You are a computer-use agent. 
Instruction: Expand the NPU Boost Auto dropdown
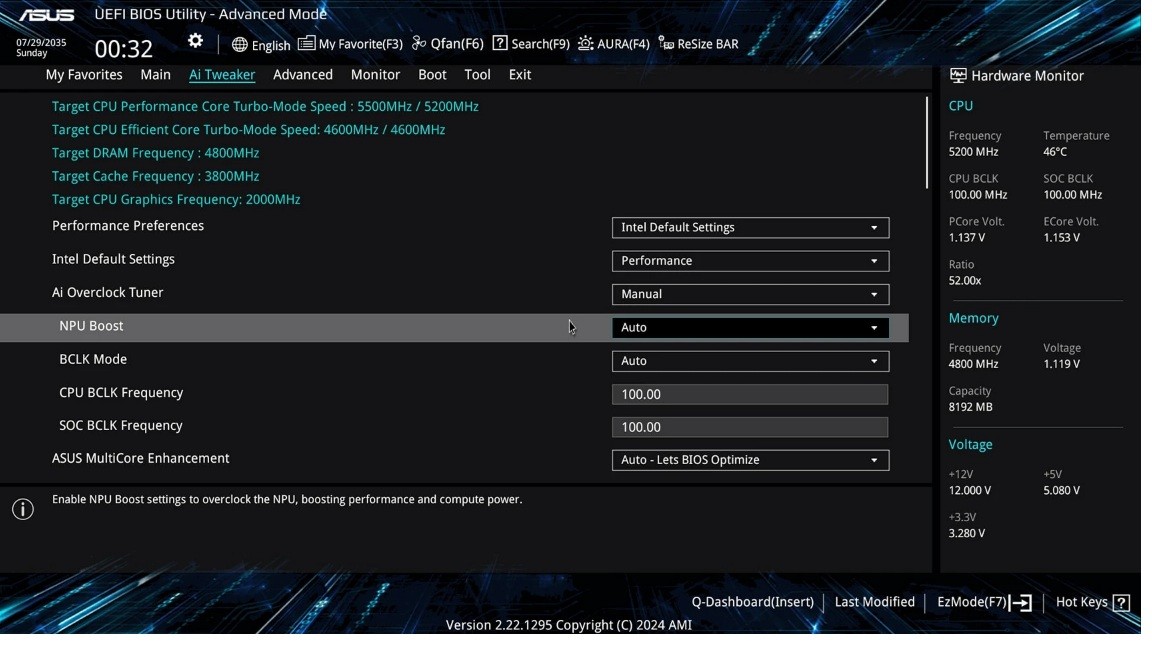[x=750, y=328]
